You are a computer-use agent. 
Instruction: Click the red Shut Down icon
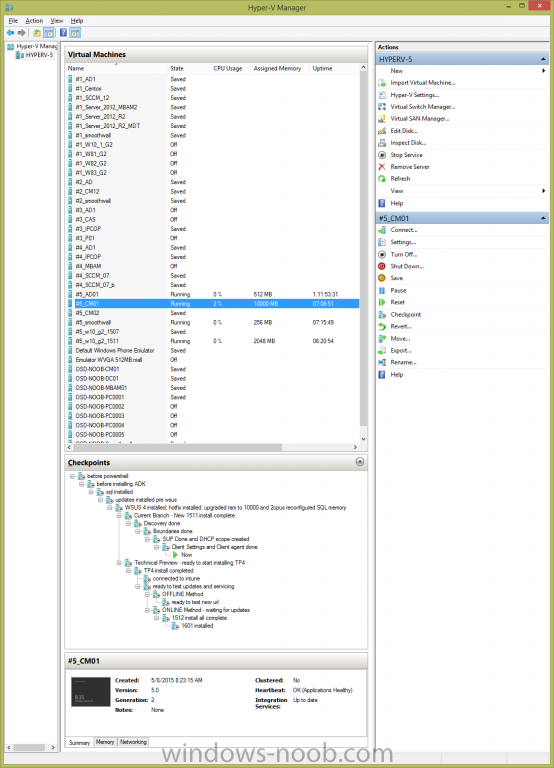pos(382,266)
